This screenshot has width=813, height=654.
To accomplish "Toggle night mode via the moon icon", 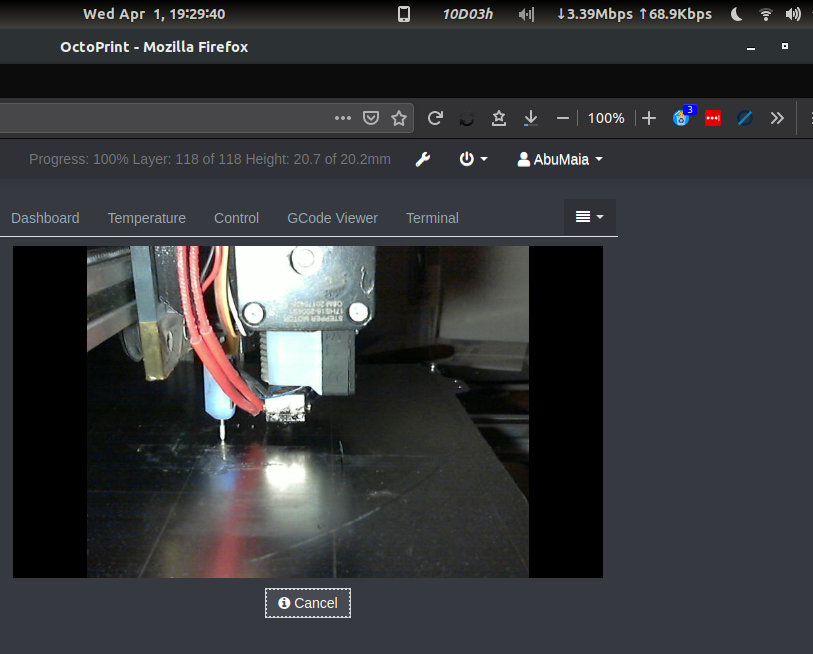I will pos(736,14).
